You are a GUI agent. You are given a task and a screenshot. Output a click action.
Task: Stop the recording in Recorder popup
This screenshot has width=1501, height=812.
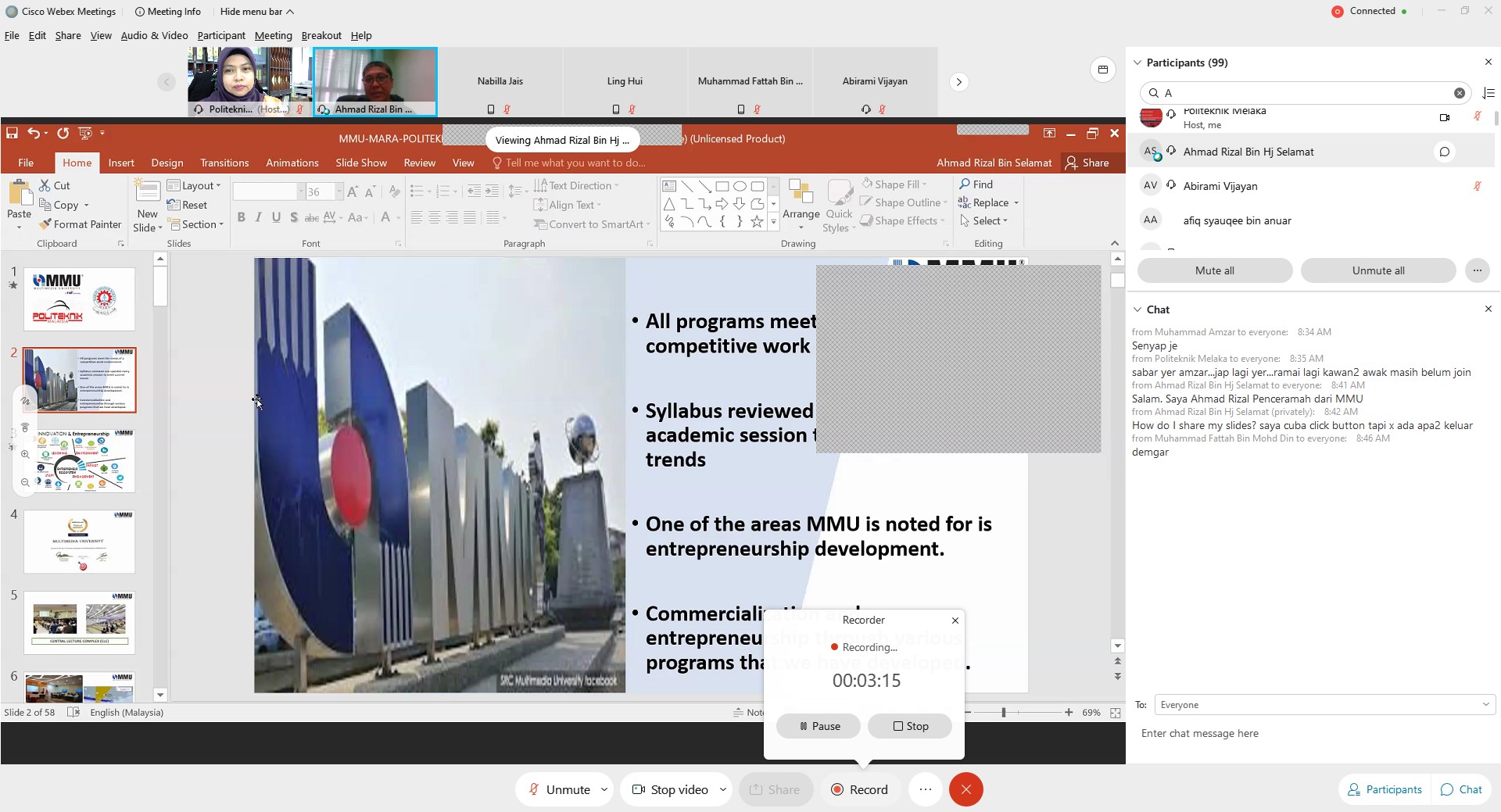pyautogui.click(x=910, y=726)
